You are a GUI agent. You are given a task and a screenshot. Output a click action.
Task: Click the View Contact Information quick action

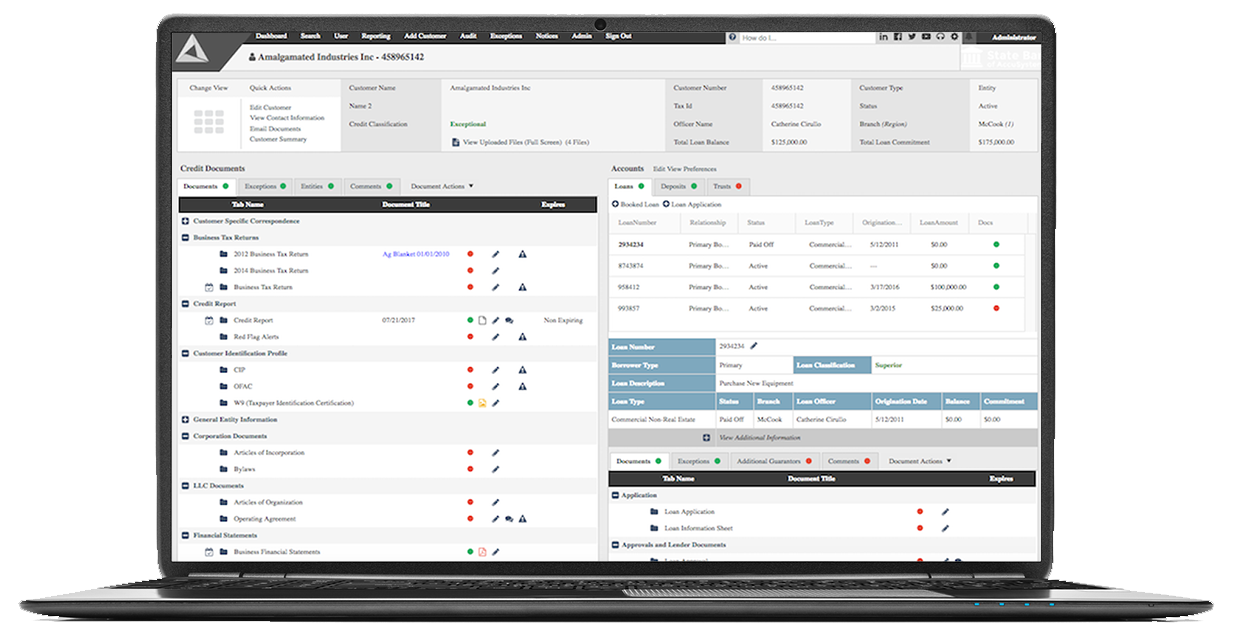click(x=287, y=118)
